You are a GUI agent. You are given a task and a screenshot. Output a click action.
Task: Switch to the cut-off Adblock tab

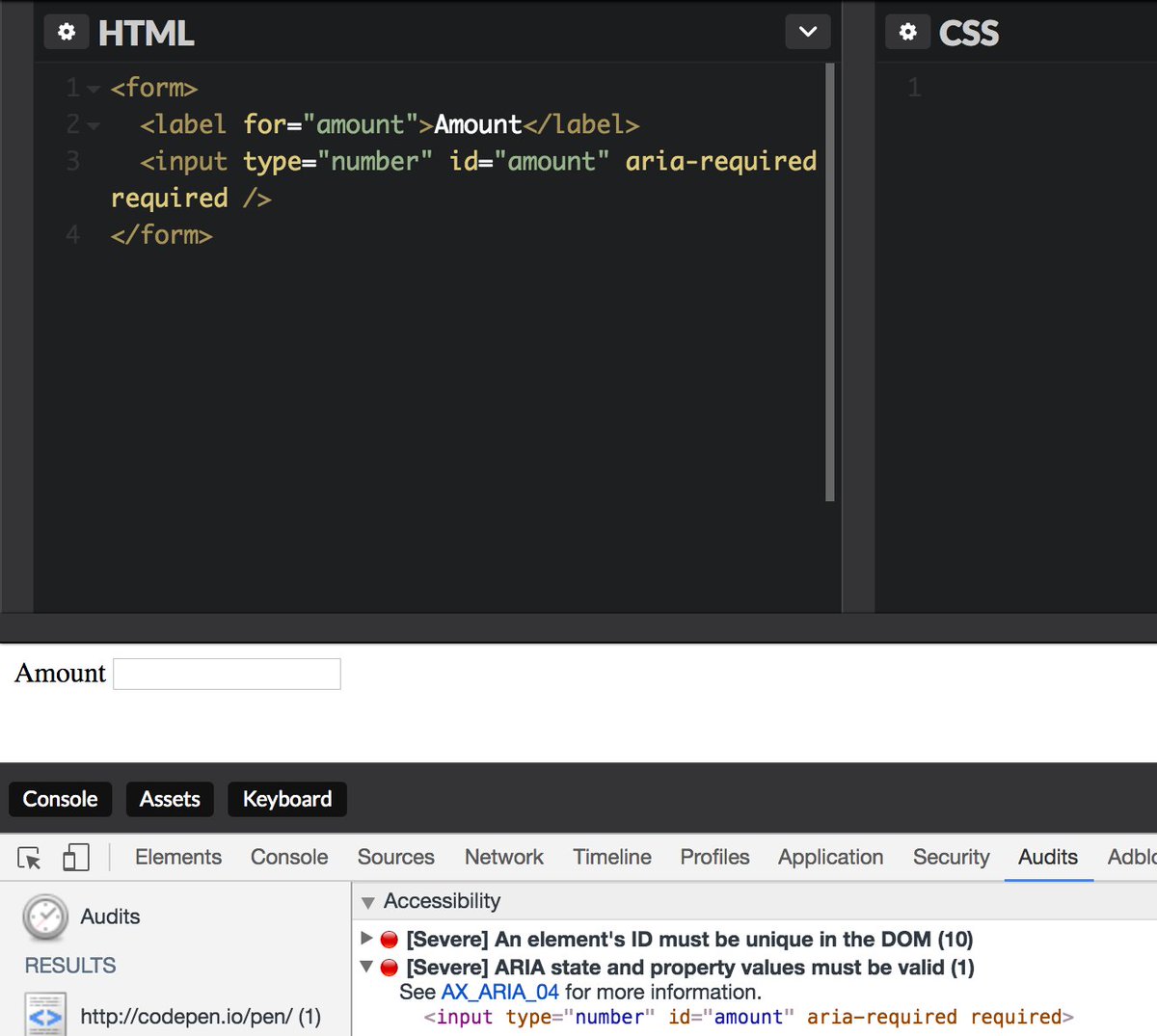tap(1132, 857)
